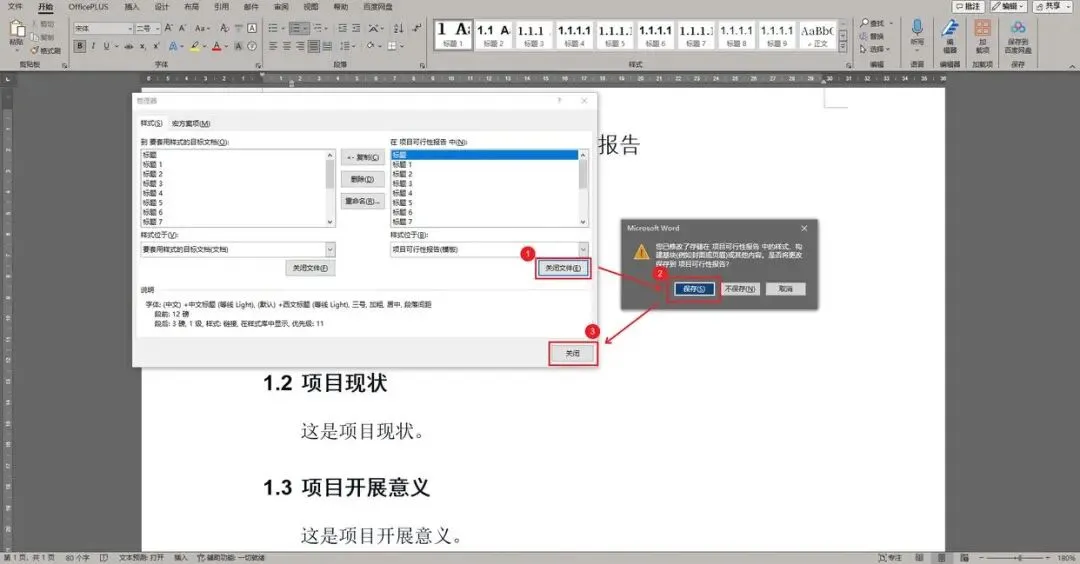Toggle Bold formatting in the font group
Image resolution: width=1080 pixels, height=564 pixels.
pyautogui.click(x=80, y=46)
